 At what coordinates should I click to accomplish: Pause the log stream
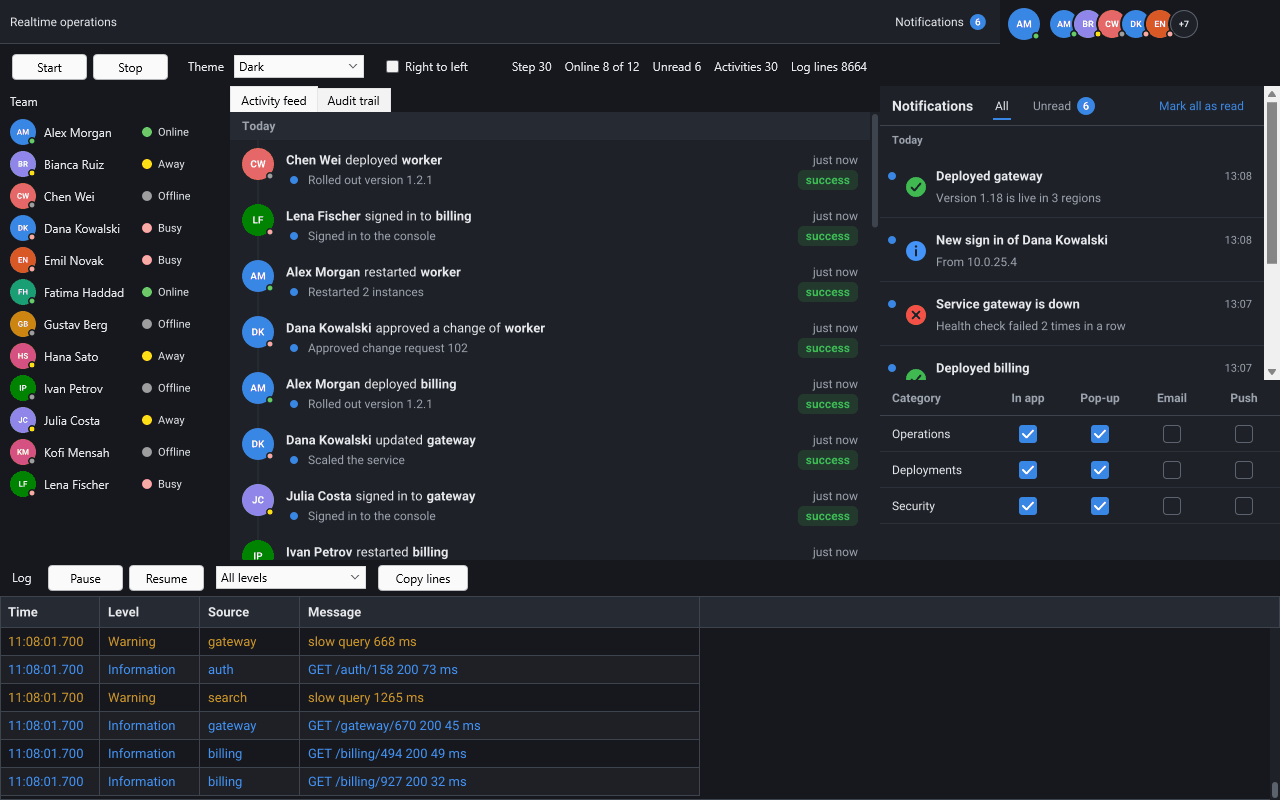[x=85, y=578]
